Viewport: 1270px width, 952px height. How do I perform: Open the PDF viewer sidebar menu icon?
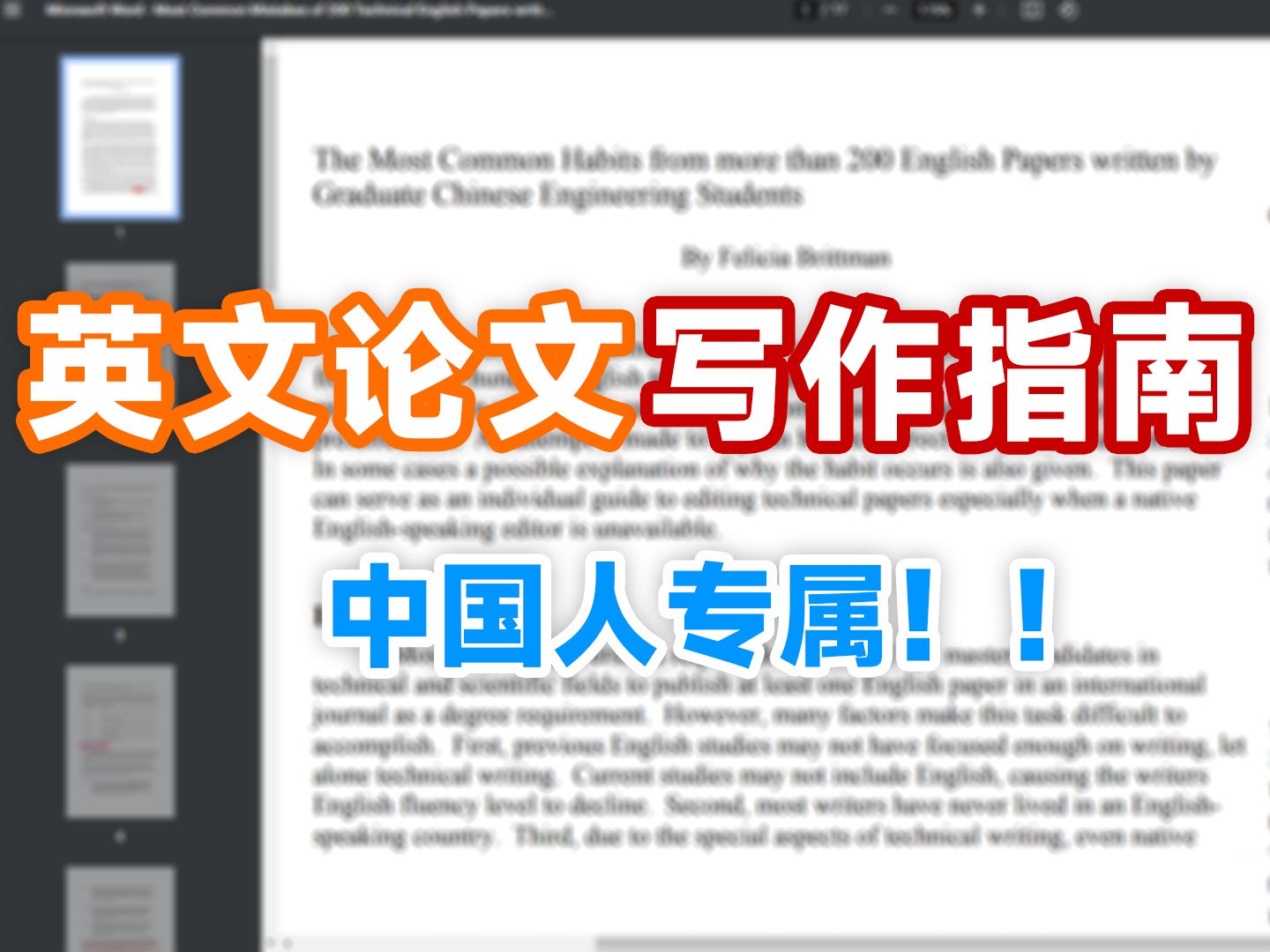(13, 11)
